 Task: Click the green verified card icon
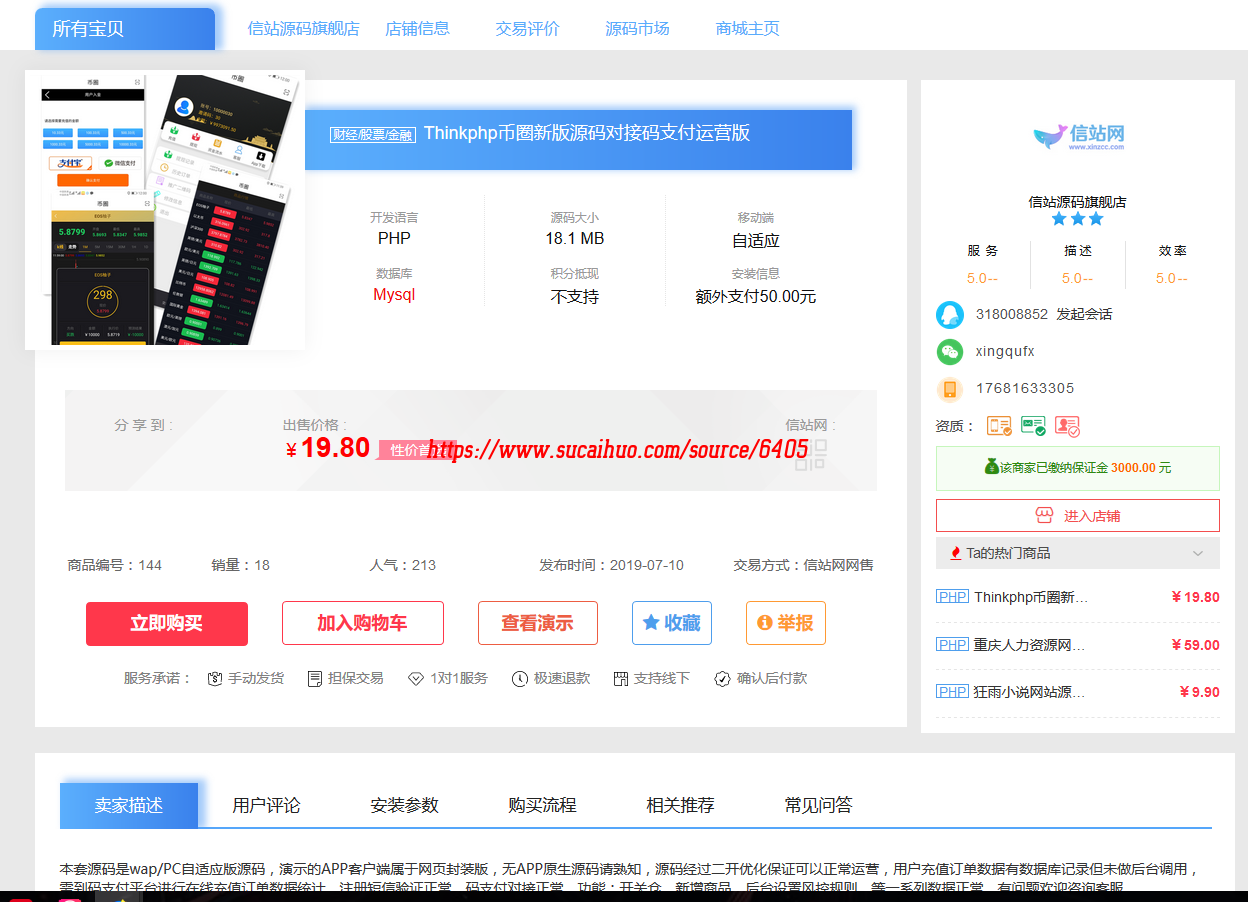(1033, 426)
